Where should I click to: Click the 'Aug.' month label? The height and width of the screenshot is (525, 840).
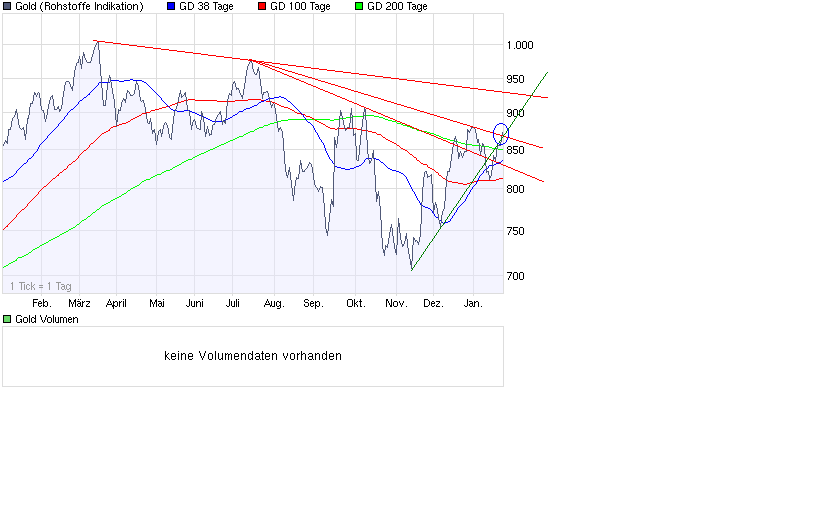pyautogui.click(x=274, y=303)
